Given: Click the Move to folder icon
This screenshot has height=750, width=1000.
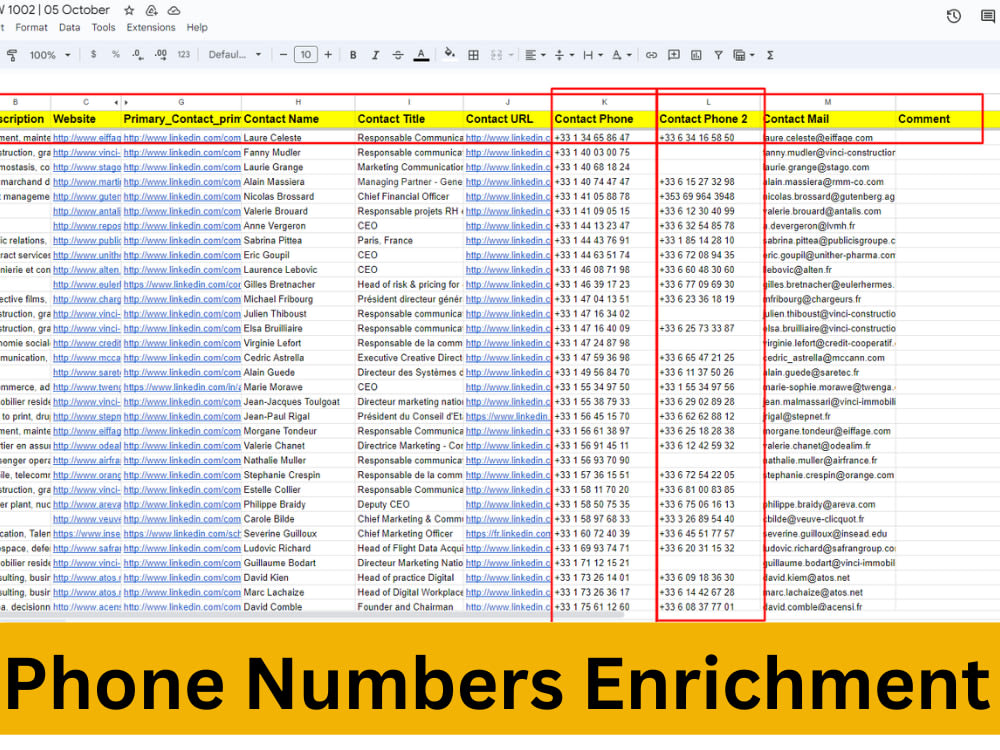Looking at the screenshot, I should click(151, 10).
